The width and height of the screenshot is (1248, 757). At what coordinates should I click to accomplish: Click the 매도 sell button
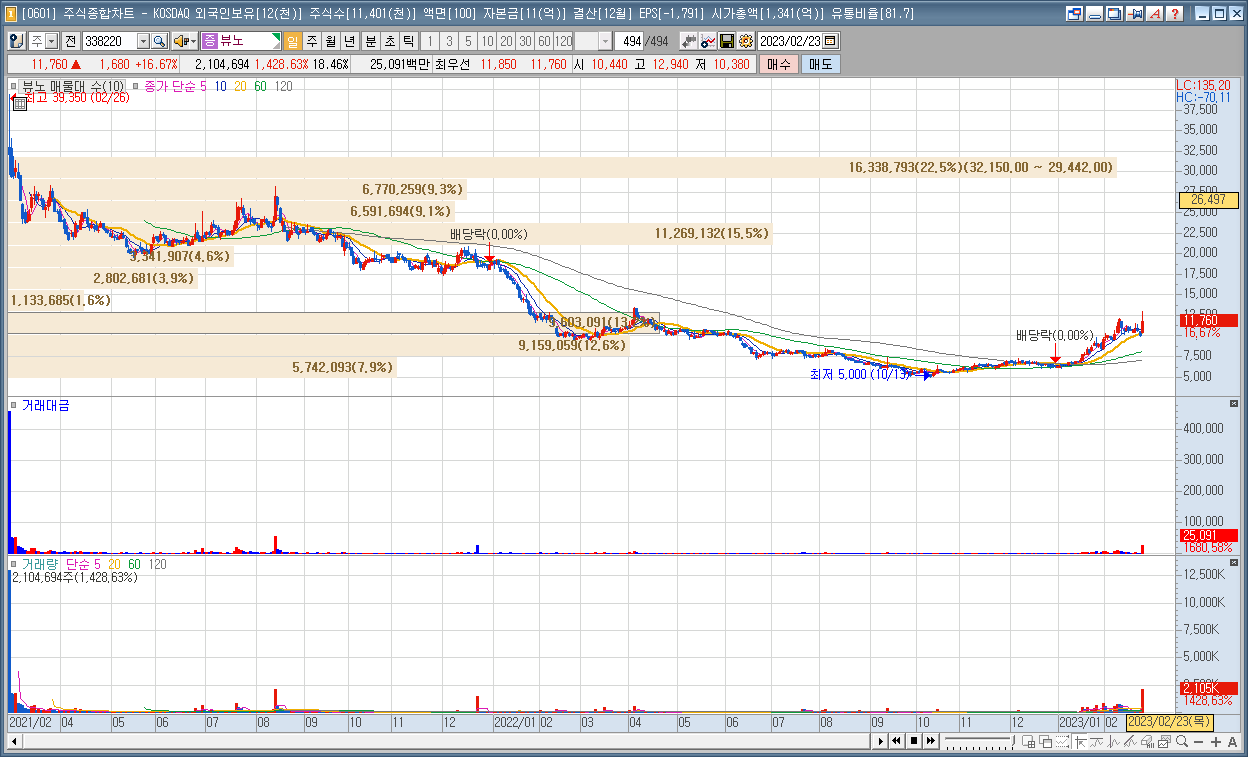click(820, 64)
